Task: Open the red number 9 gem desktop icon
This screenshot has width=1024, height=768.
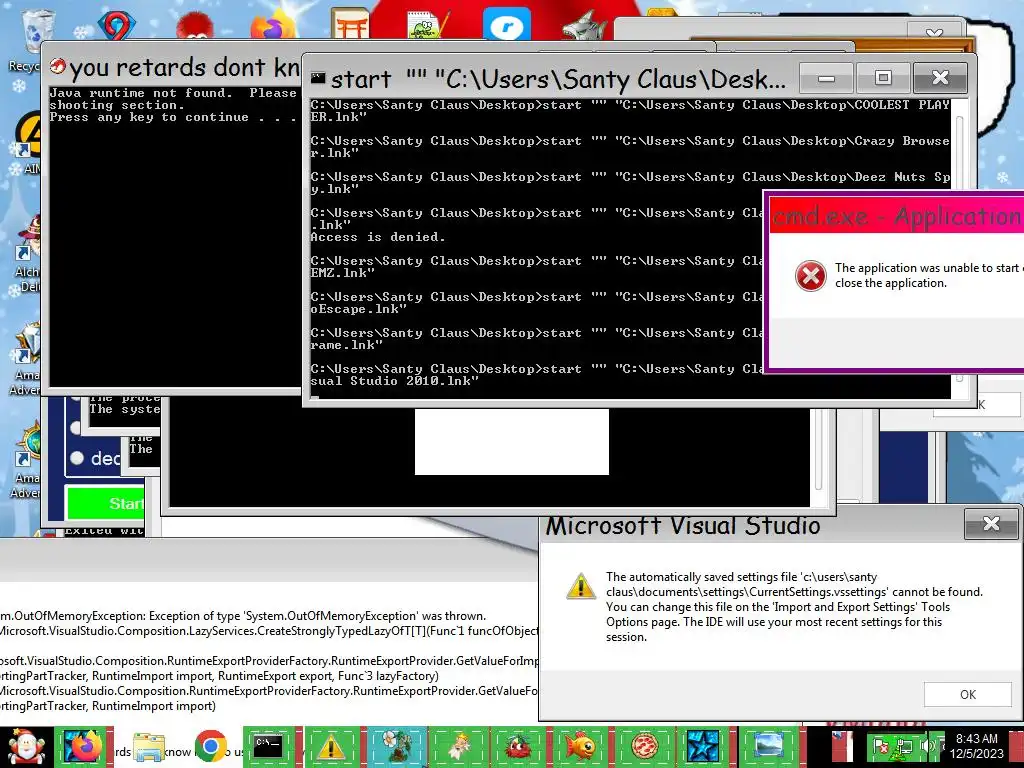Action: [x=116, y=26]
